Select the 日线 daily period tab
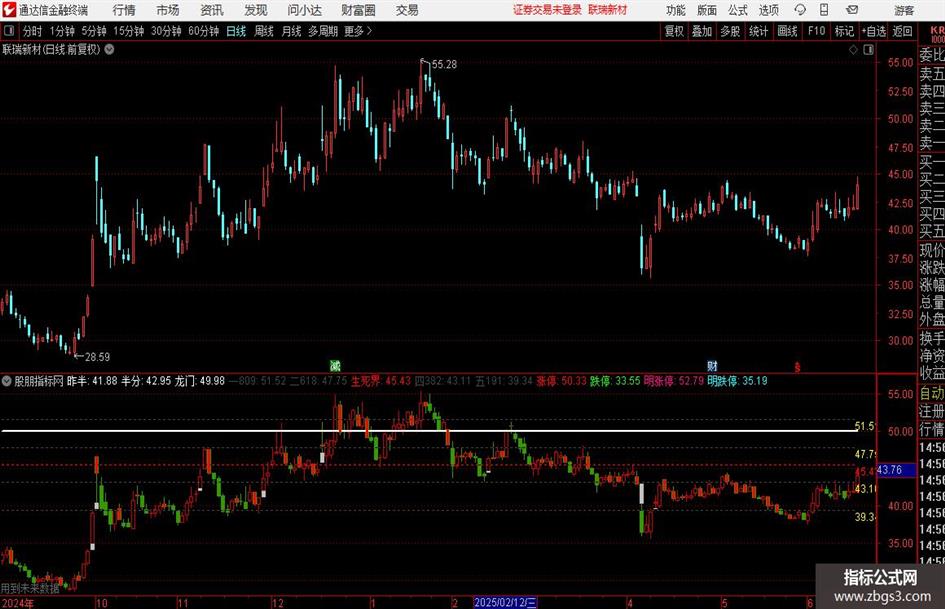945x609 pixels. 236,31
